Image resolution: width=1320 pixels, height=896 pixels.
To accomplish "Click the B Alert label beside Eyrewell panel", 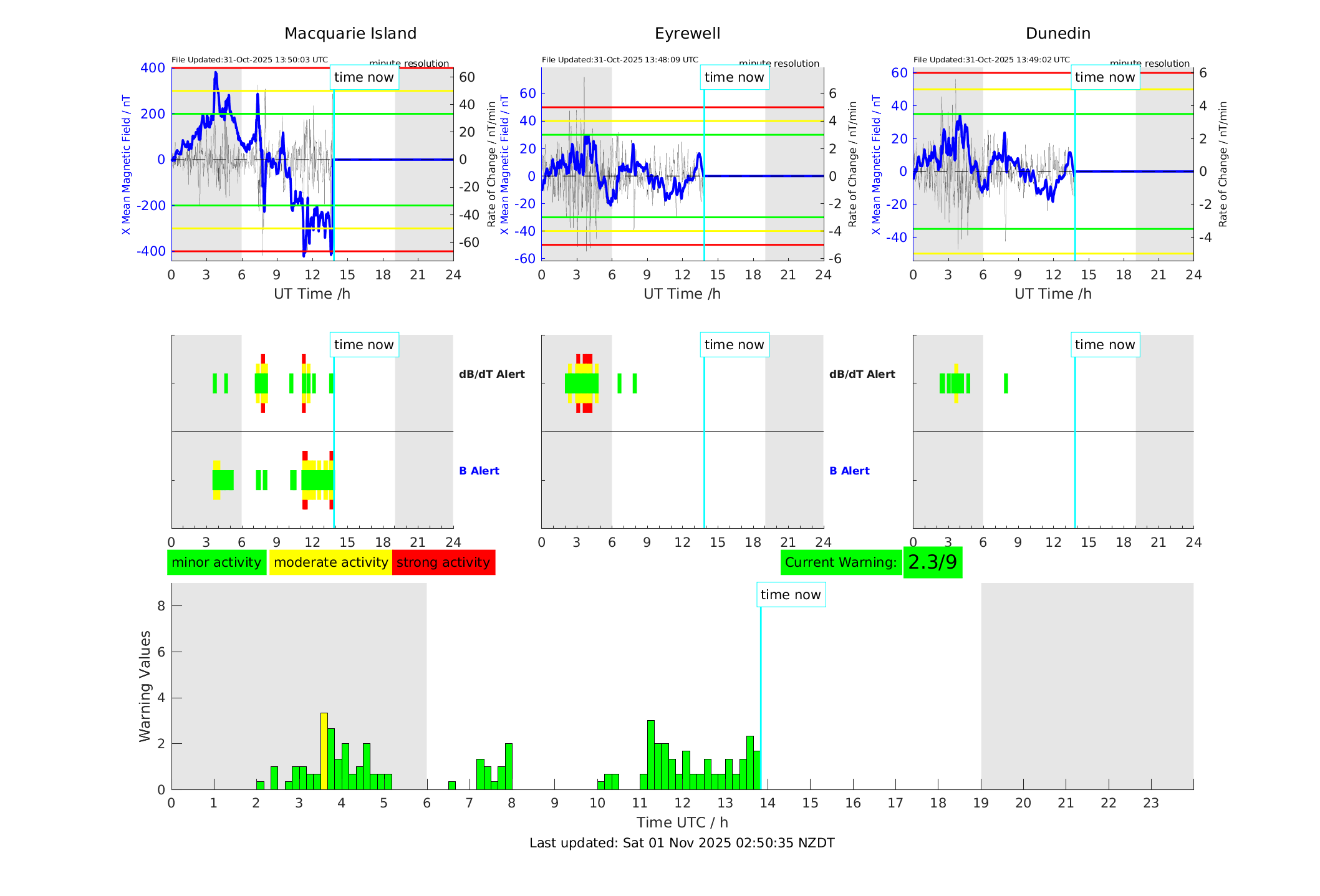I will point(849,471).
